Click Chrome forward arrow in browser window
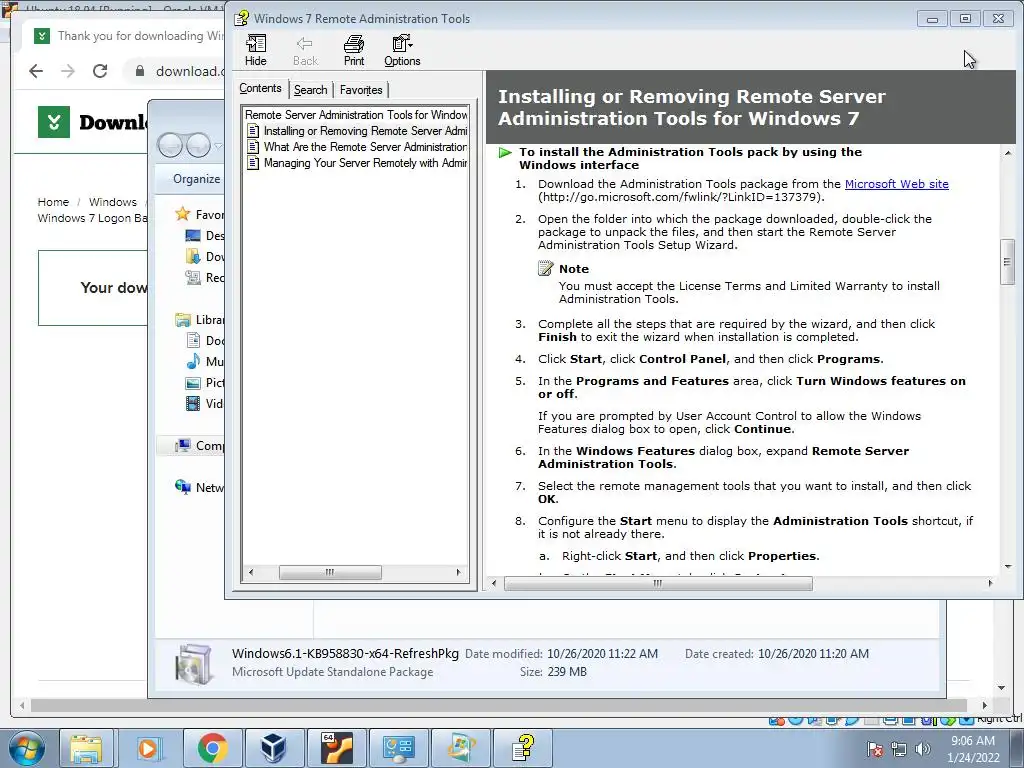The height and width of the screenshot is (768, 1024). pos(68,71)
